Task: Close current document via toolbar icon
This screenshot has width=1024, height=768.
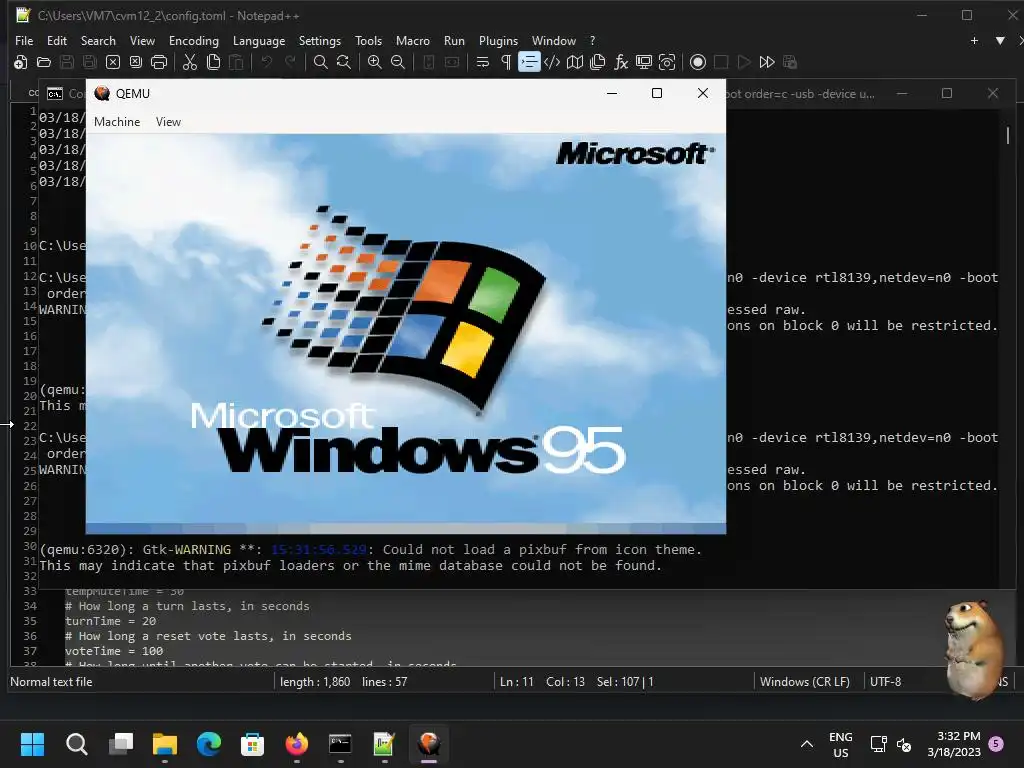Action: 113,62
